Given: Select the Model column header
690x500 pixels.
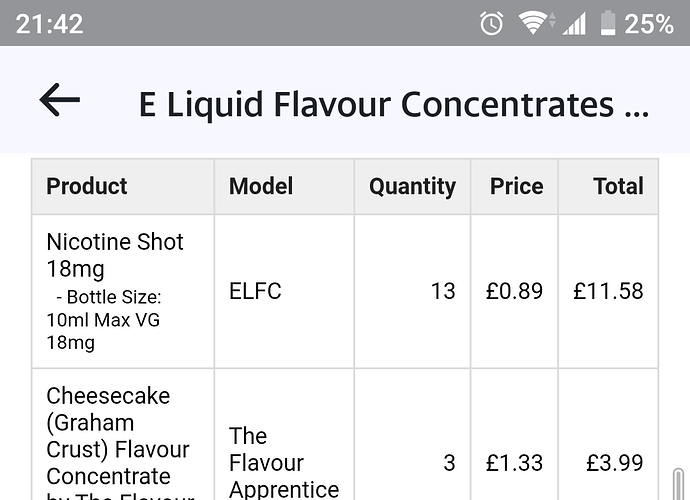Looking at the screenshot, I should (261, 186).
